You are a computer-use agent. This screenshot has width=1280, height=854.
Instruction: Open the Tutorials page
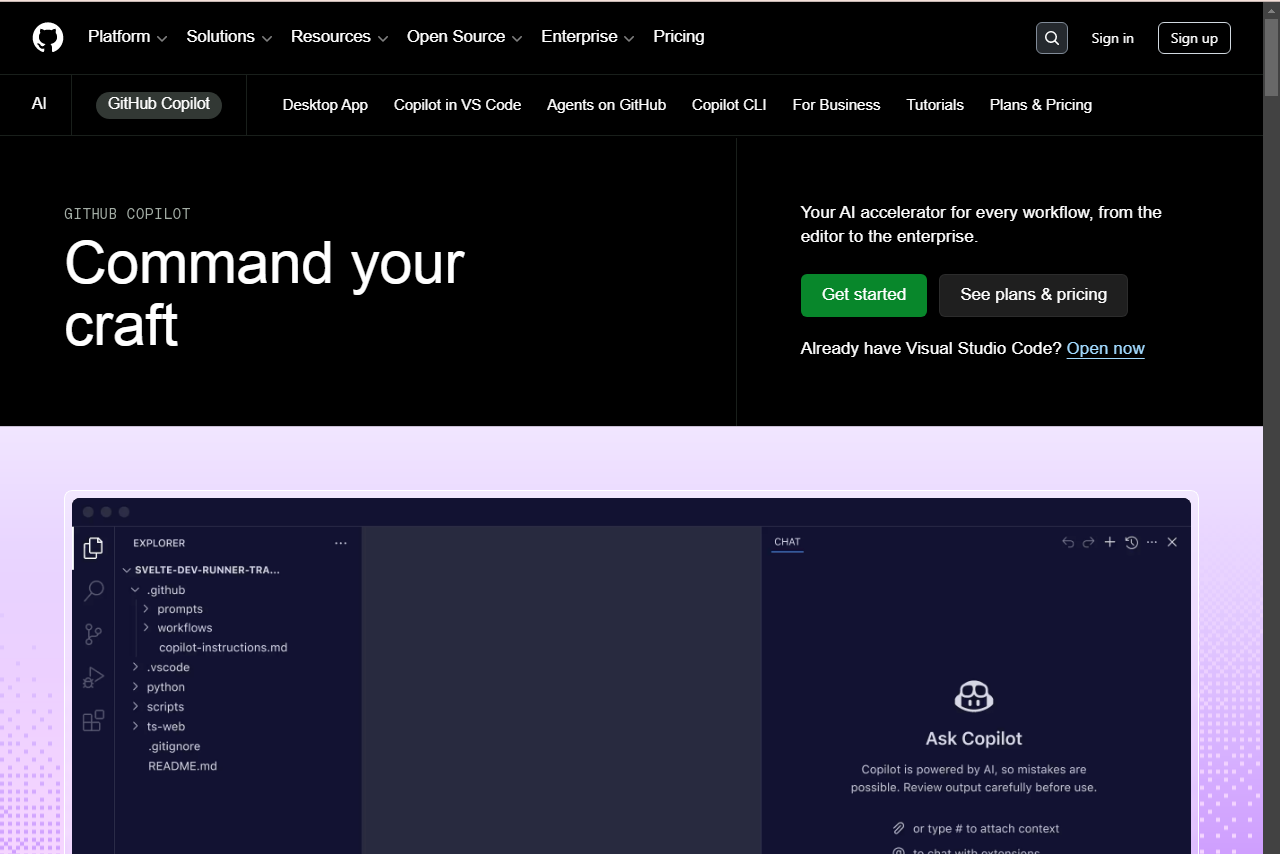click(x=935, y=105)
